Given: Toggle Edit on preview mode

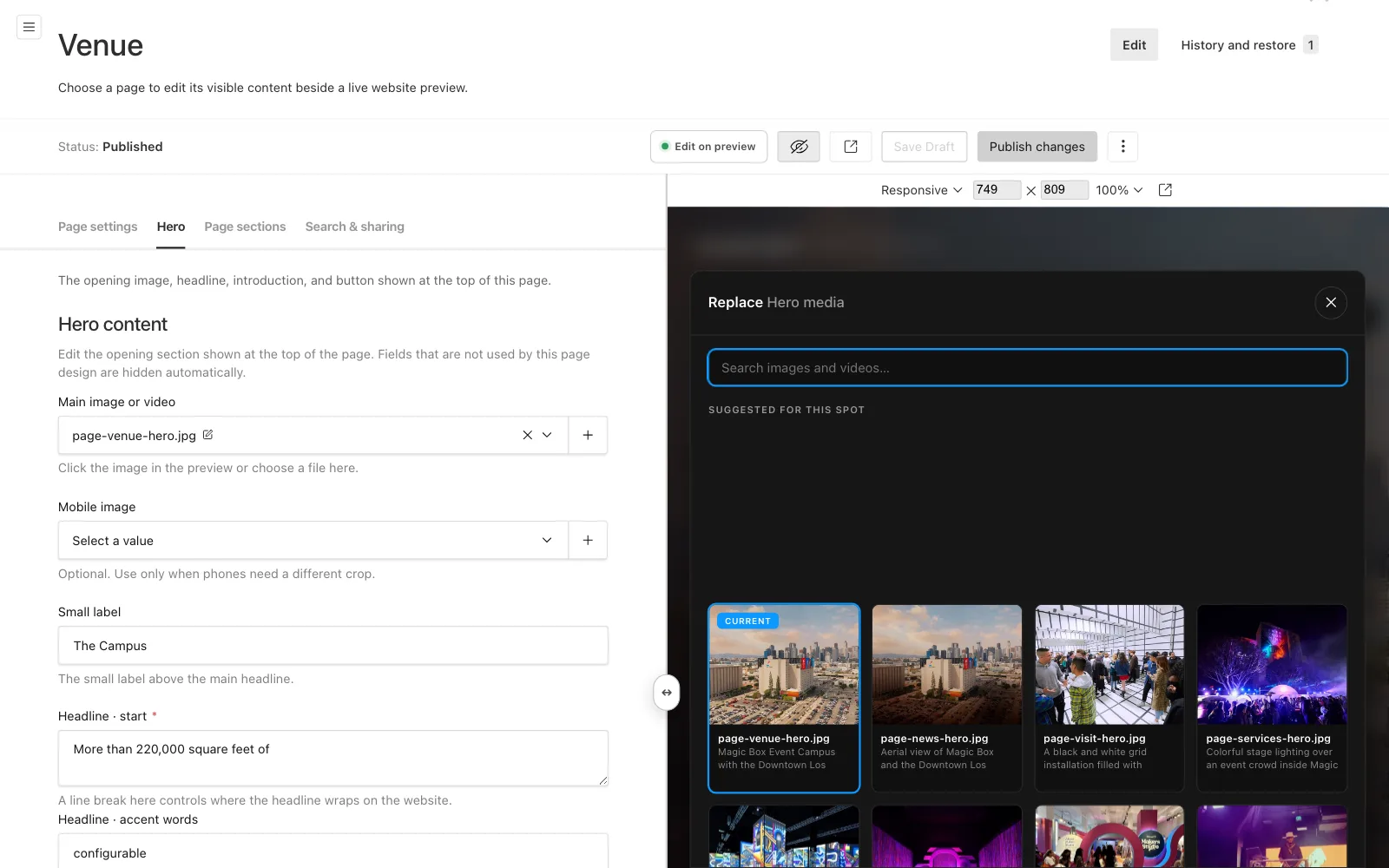Looking at the screenshot, I should pos(708,147).
